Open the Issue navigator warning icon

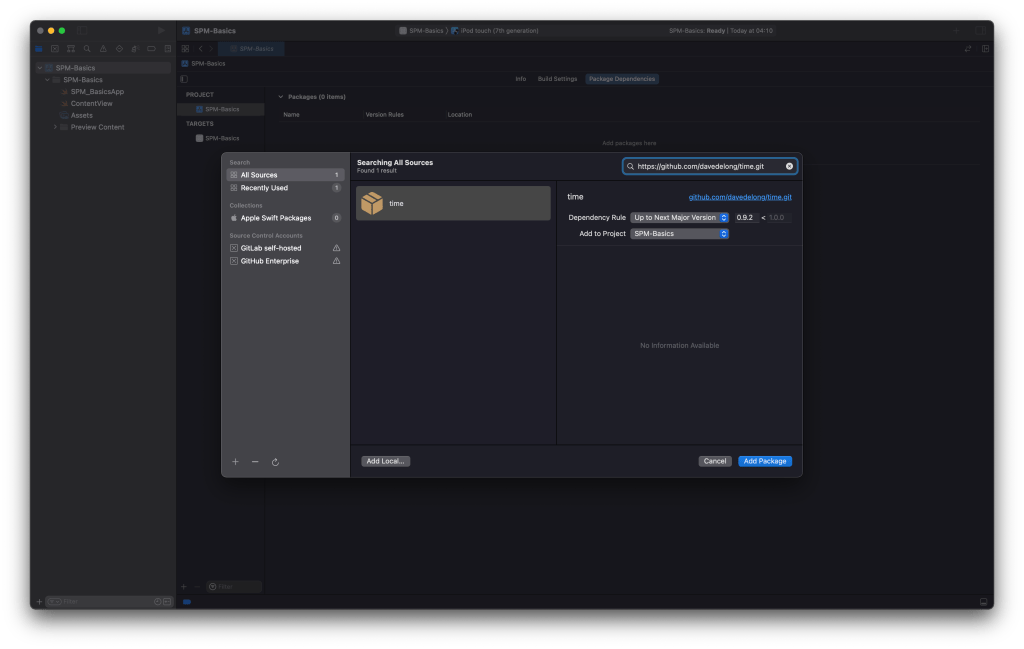tap(103, 48)
